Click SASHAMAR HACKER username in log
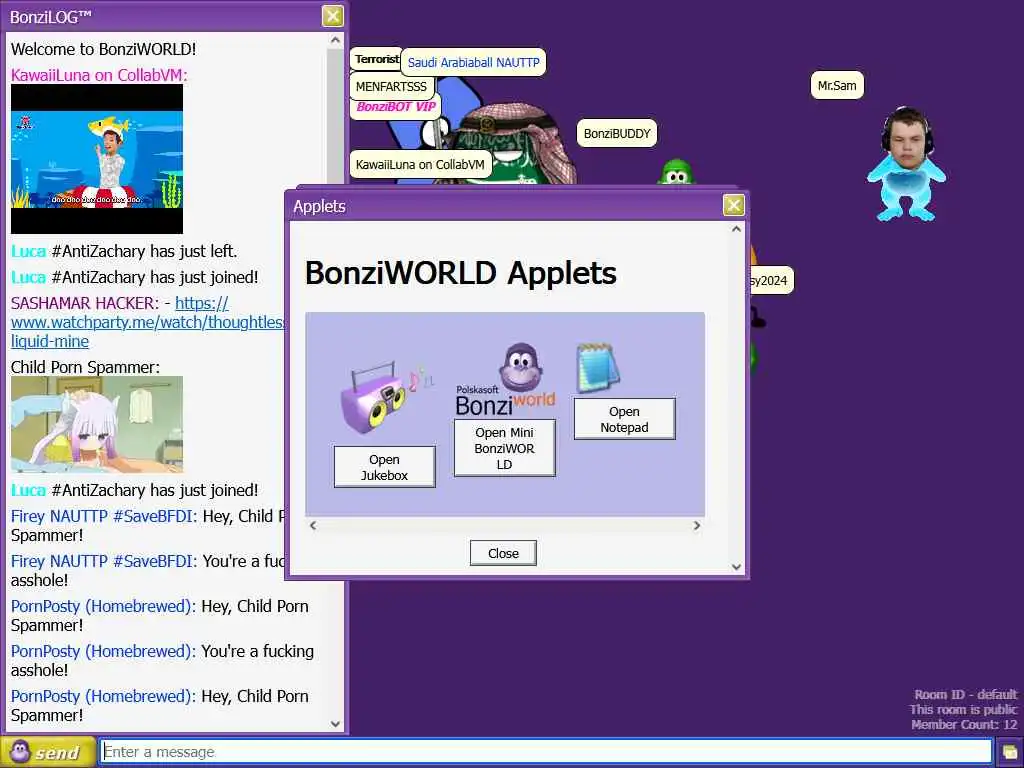The image size is (1024, 768). coord(85,303)
